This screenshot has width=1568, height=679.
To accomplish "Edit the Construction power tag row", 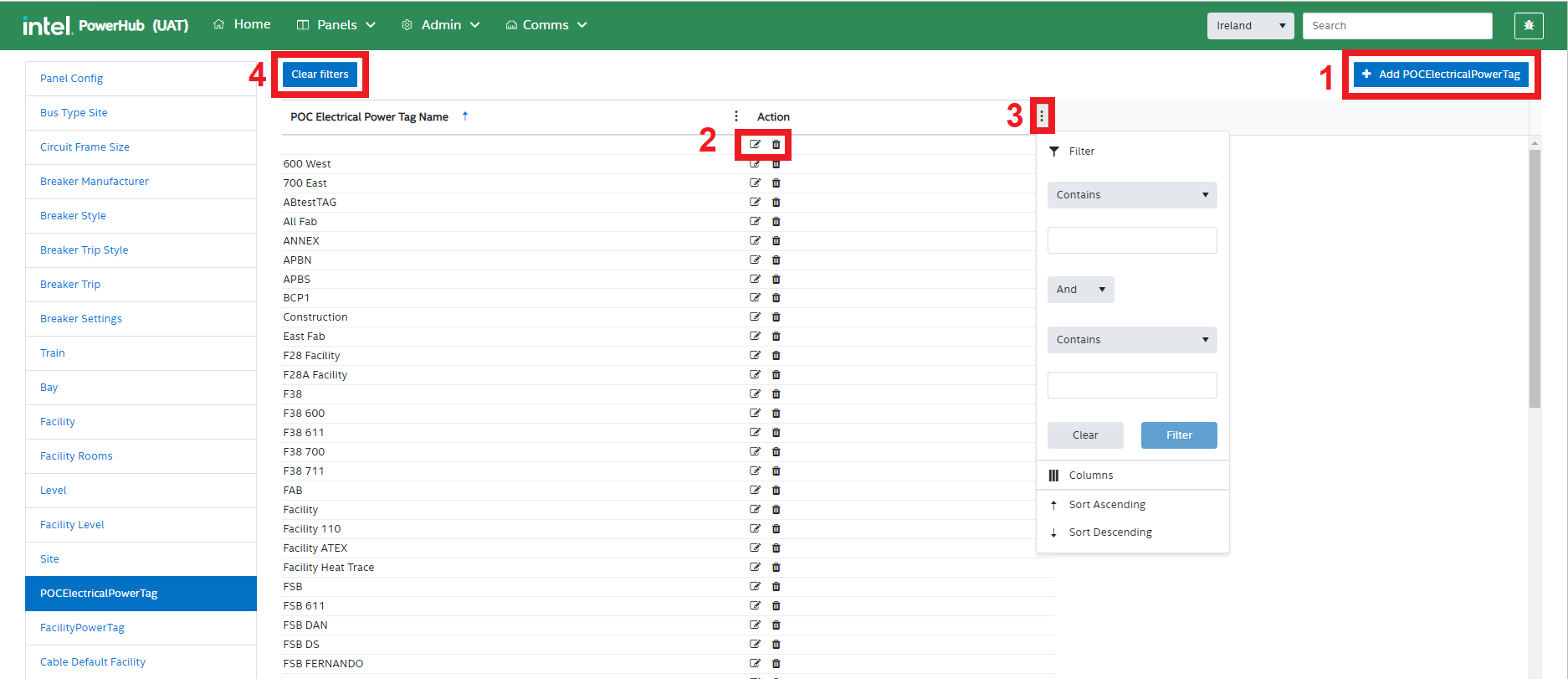I will 755,316.
